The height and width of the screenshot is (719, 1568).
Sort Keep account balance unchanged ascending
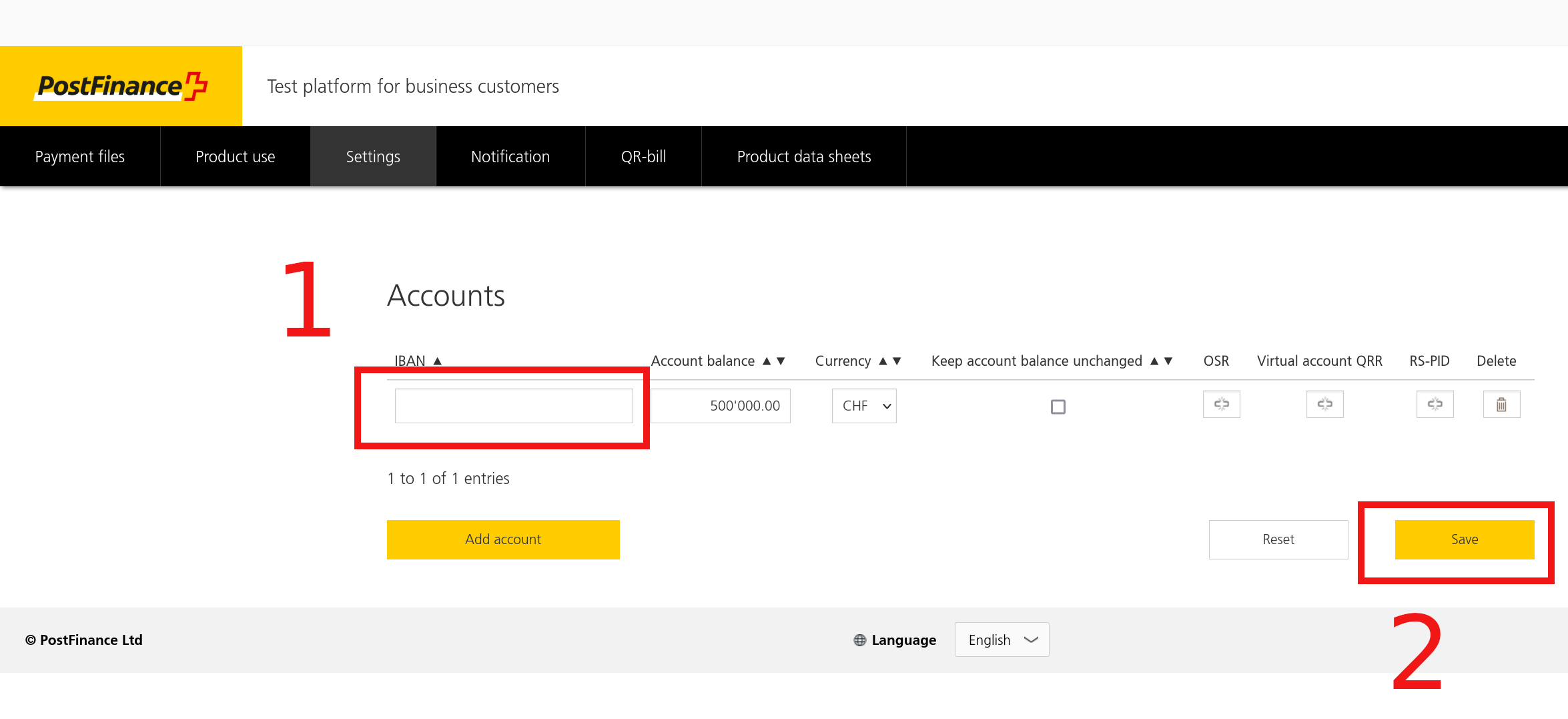[1154, 361]
